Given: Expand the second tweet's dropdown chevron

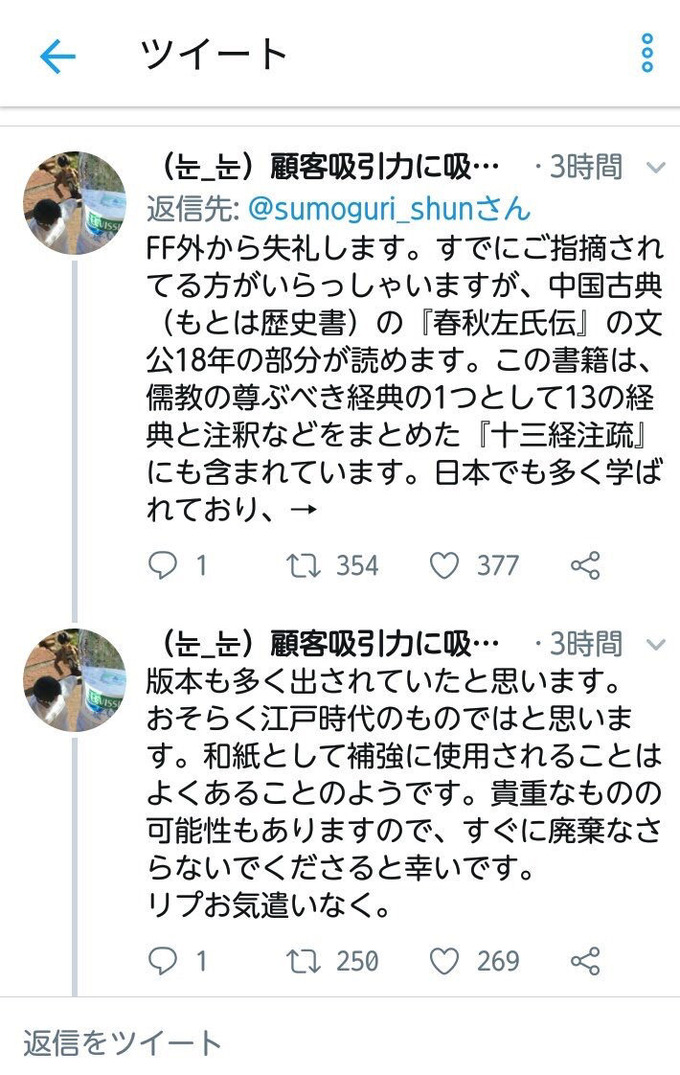Looking at the screenshot, I should 655,645.
